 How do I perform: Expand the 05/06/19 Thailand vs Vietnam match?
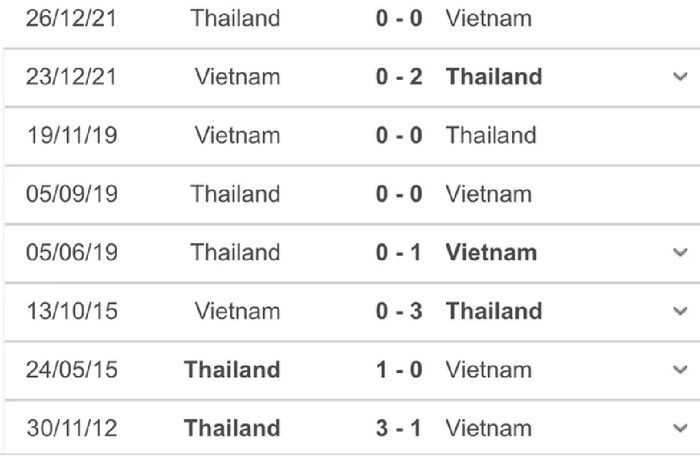[x=679, y=253]
